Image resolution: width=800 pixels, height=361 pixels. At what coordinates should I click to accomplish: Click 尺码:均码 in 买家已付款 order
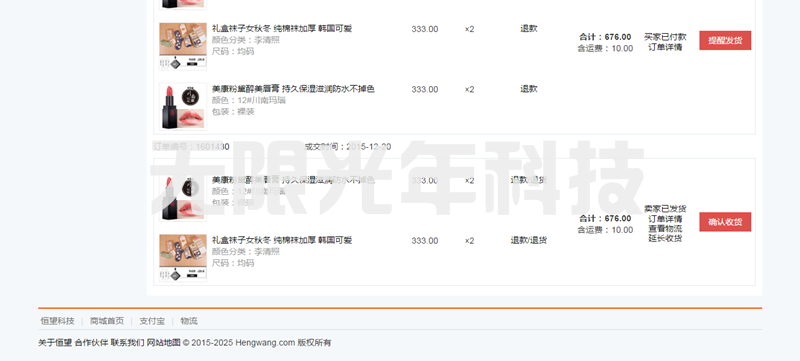233,51
